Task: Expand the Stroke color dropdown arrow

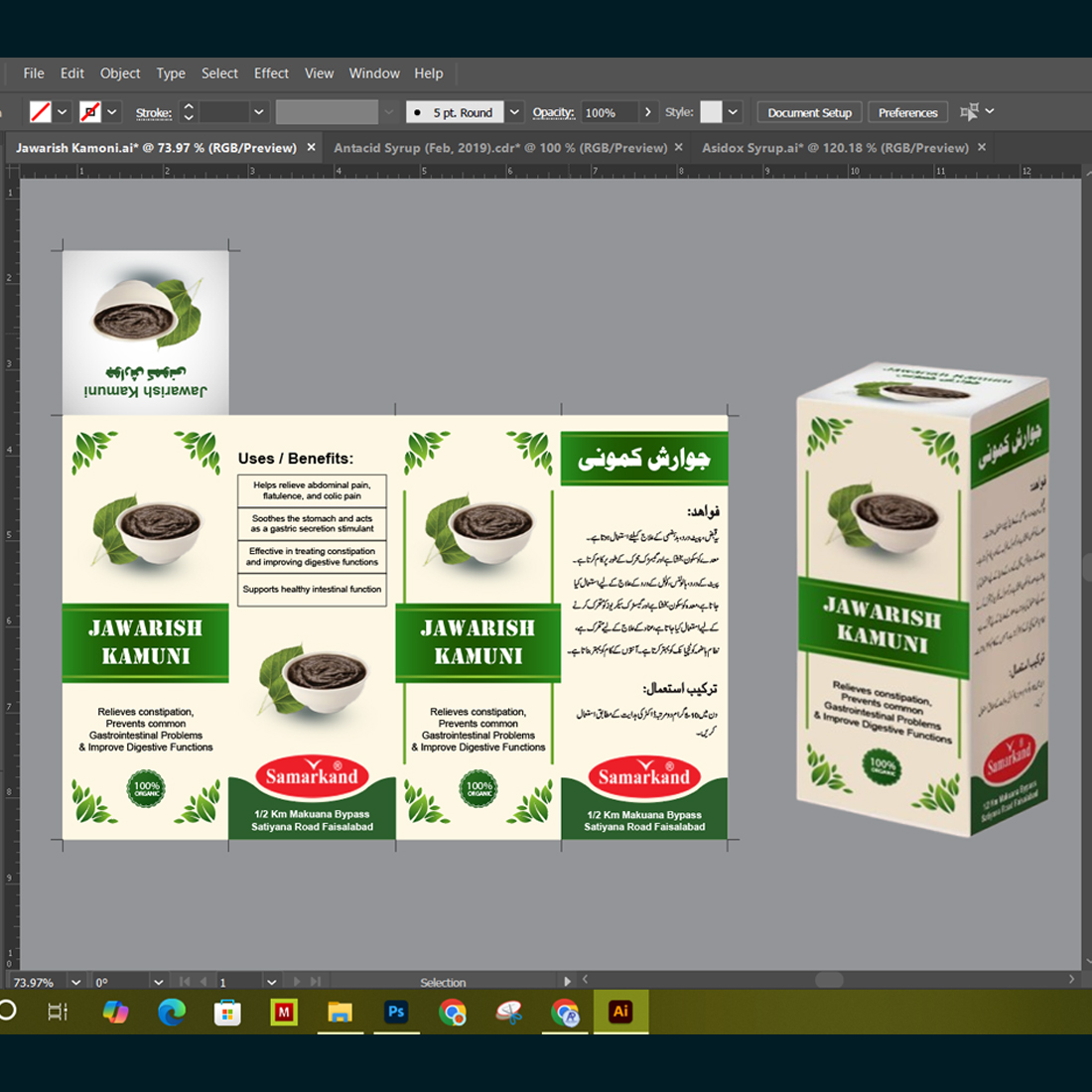Action: click(111, 112)
